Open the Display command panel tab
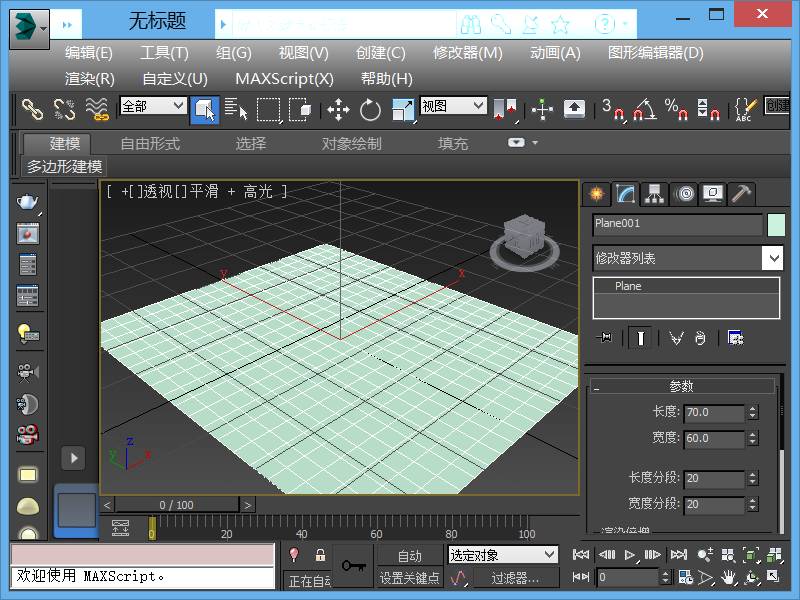This screenshot has width=800, height=600. (713, 194)
